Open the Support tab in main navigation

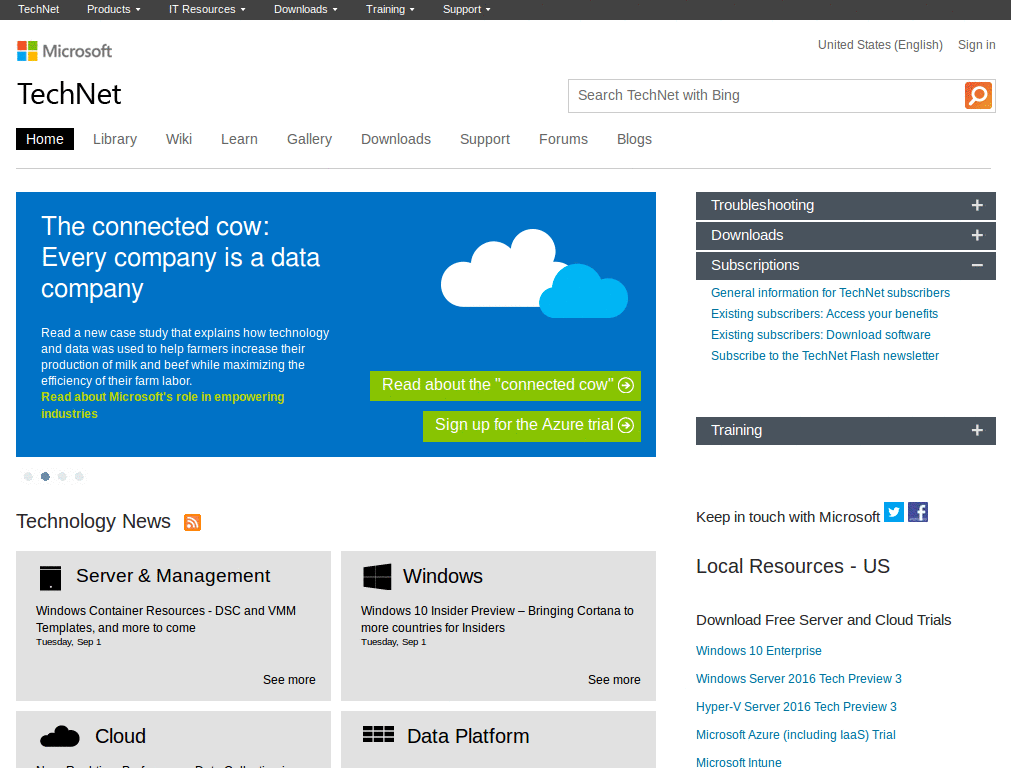coord(485,139)
